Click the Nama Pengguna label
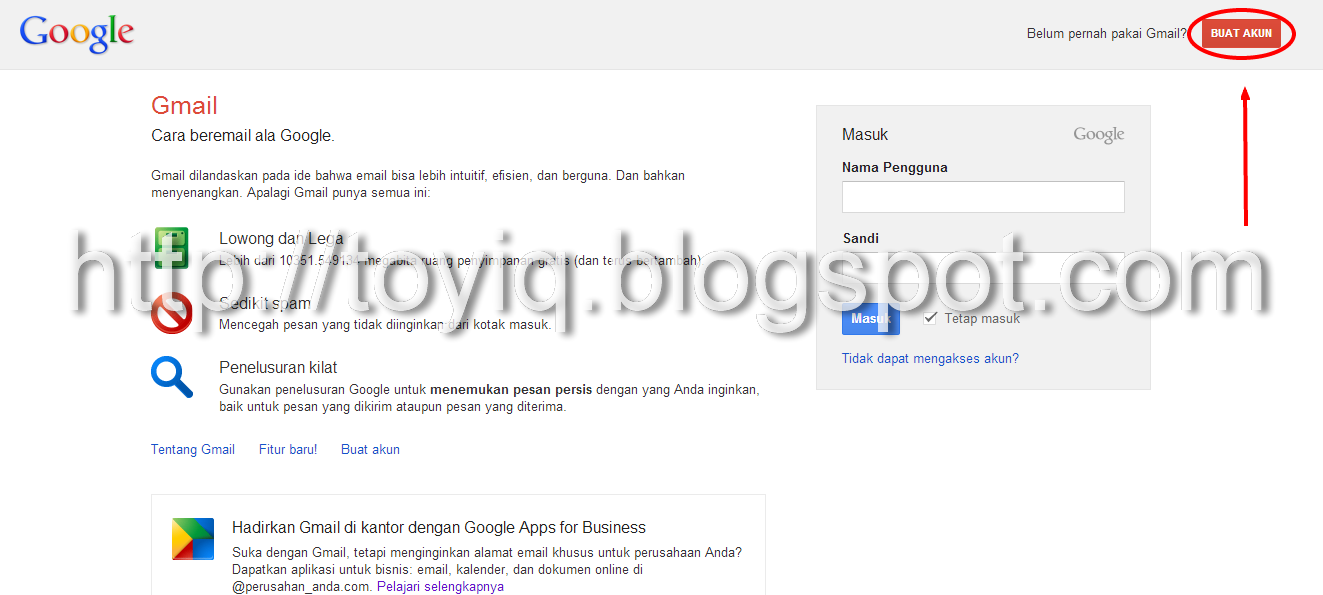1323x595 pixels. tap(895, 168)
